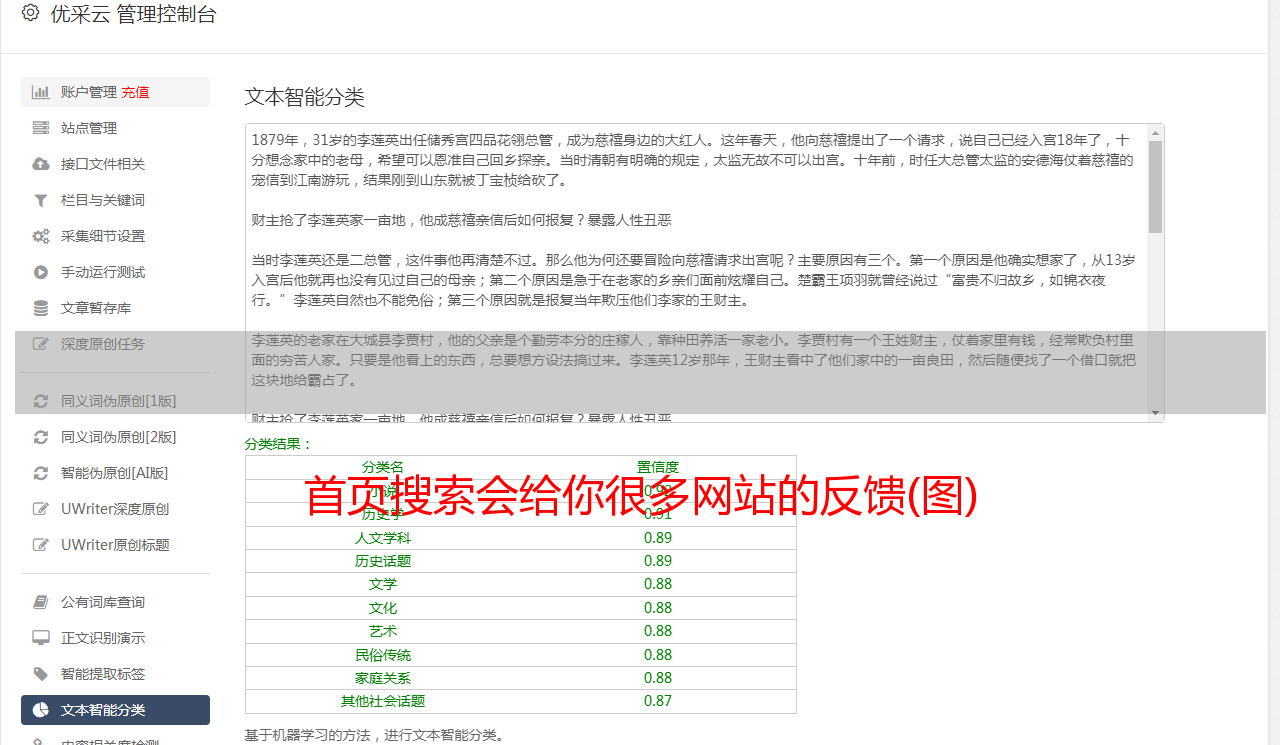Click the scrollbar thumb in the article text area
The height and width of the screenshot is (745, 1280).
tap(1156, 187)
